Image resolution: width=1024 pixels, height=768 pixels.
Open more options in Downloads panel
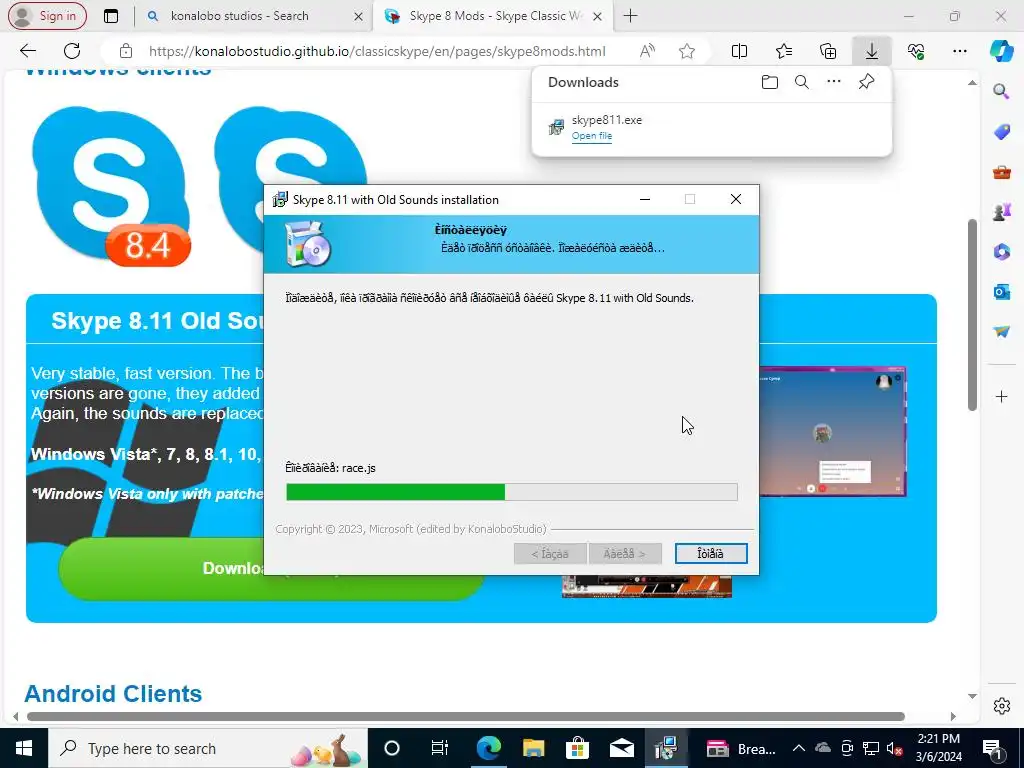tap(834, 82)
